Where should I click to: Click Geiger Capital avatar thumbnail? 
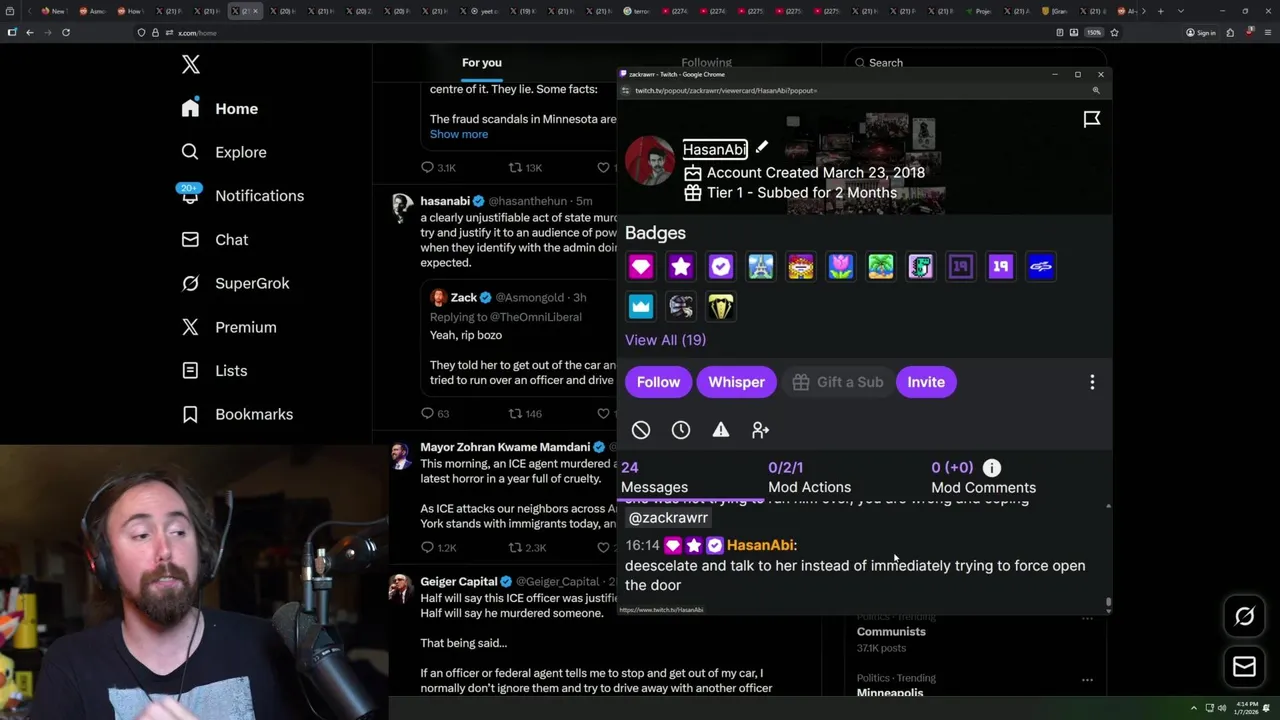(401, 589)
